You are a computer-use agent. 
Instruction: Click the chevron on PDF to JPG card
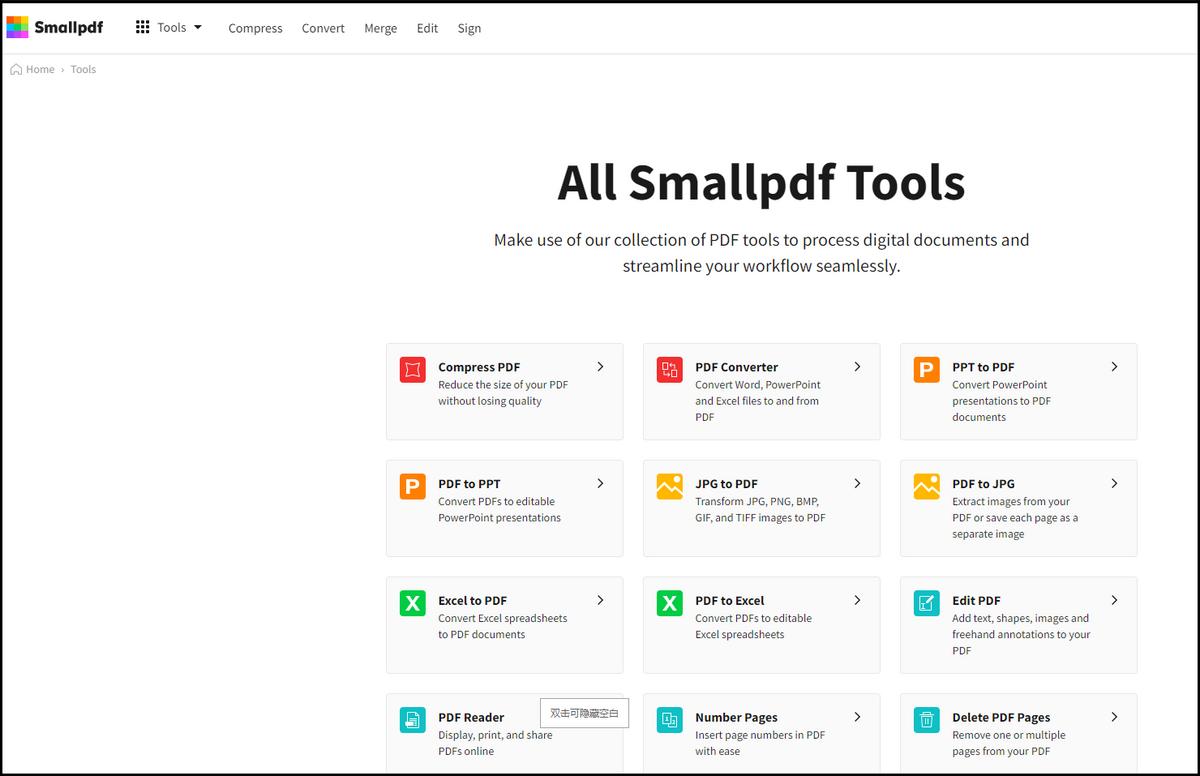point(1114,483)
